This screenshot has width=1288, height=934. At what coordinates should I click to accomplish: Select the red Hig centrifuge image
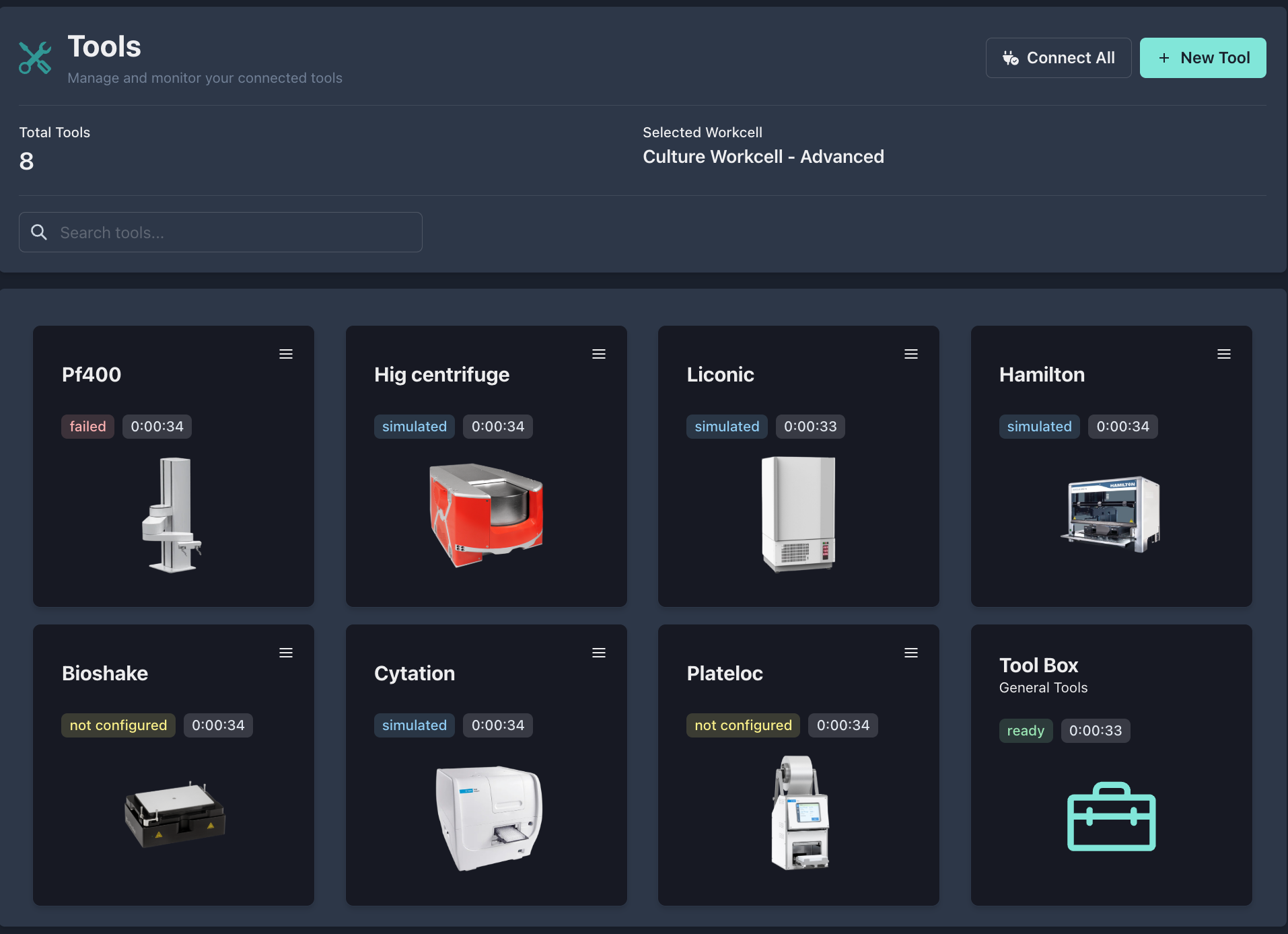[486, 513]
